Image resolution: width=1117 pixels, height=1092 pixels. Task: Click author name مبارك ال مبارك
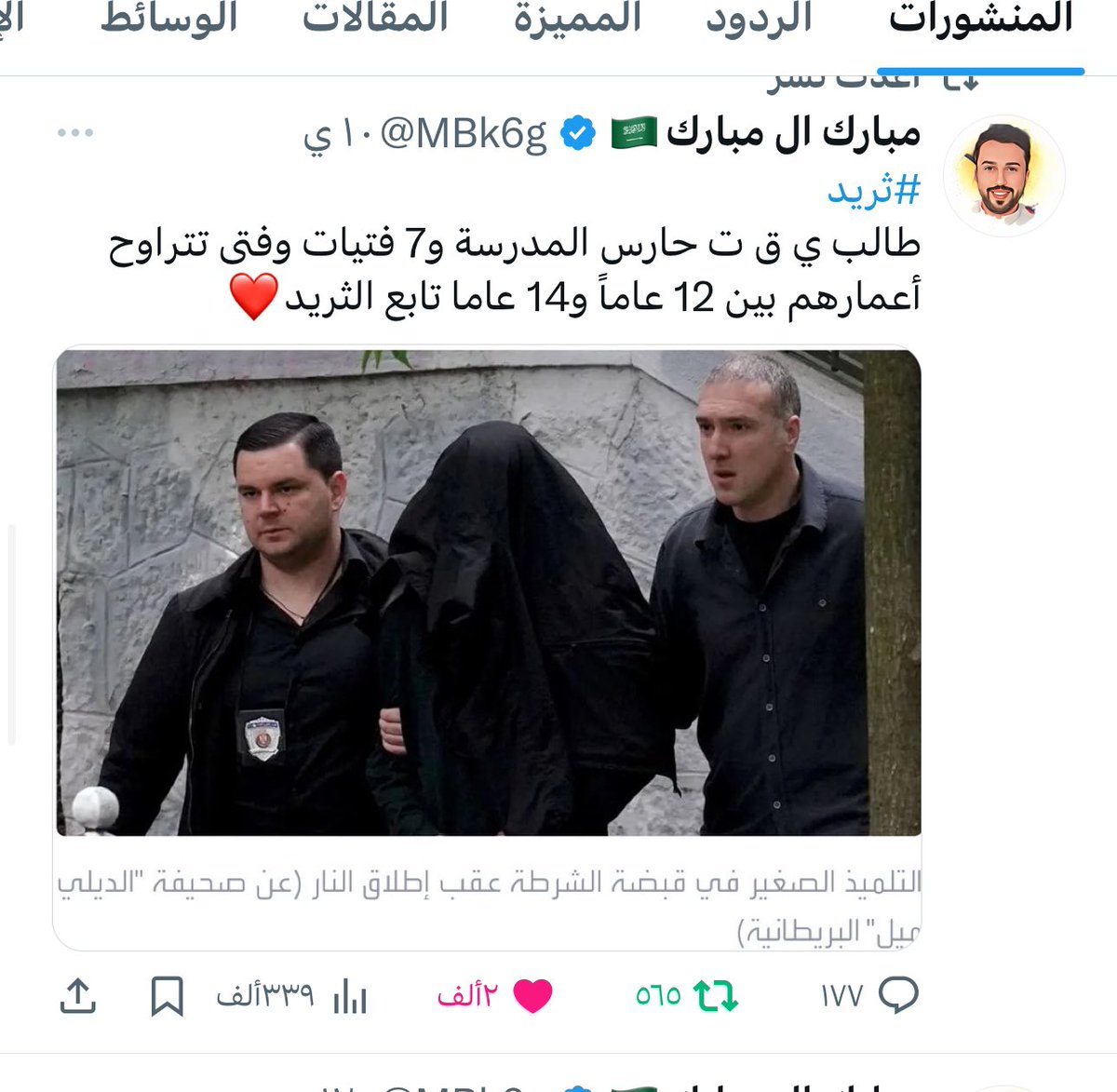pyautogui.click(x=794, y=134)
